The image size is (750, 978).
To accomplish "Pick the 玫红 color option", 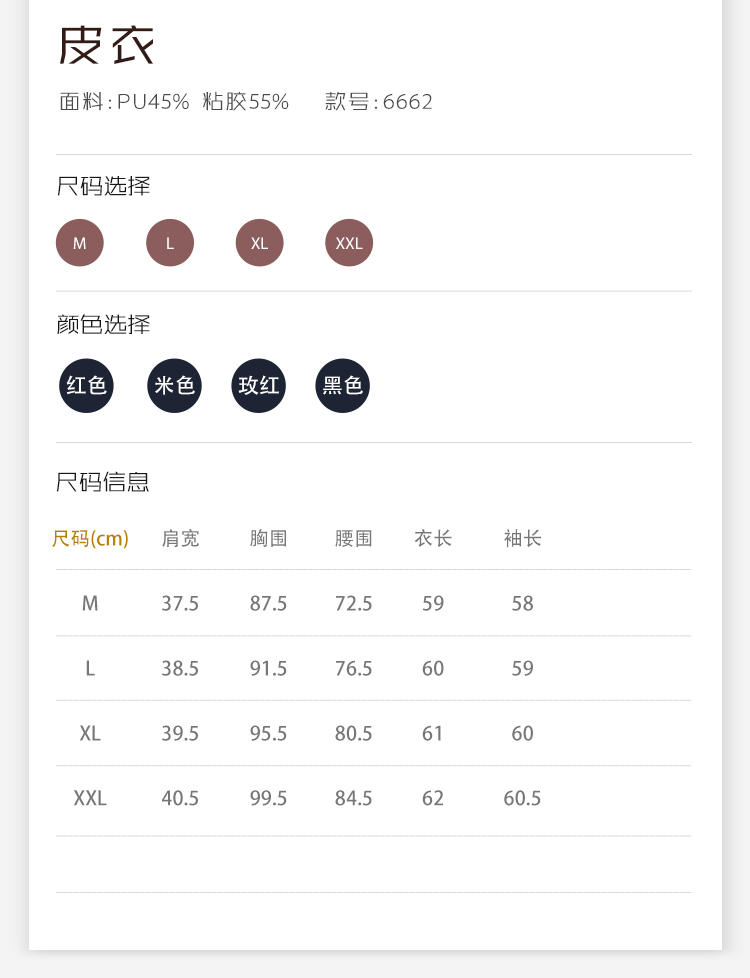I will tap(259, 385).
